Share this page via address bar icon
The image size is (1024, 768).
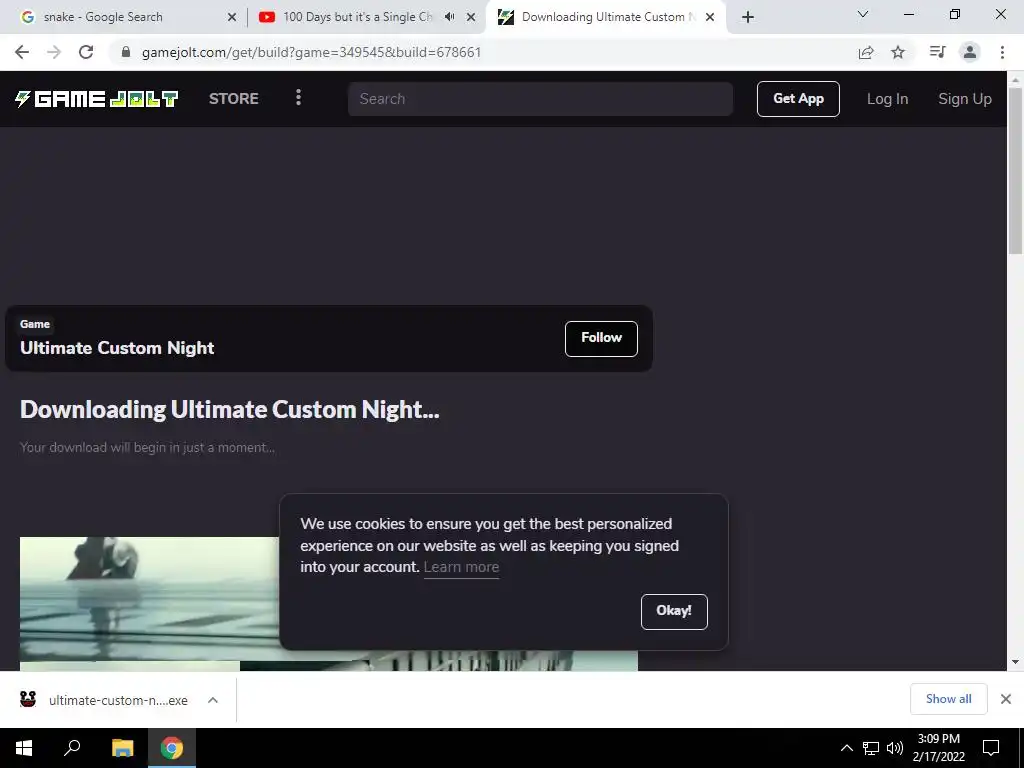866,52
